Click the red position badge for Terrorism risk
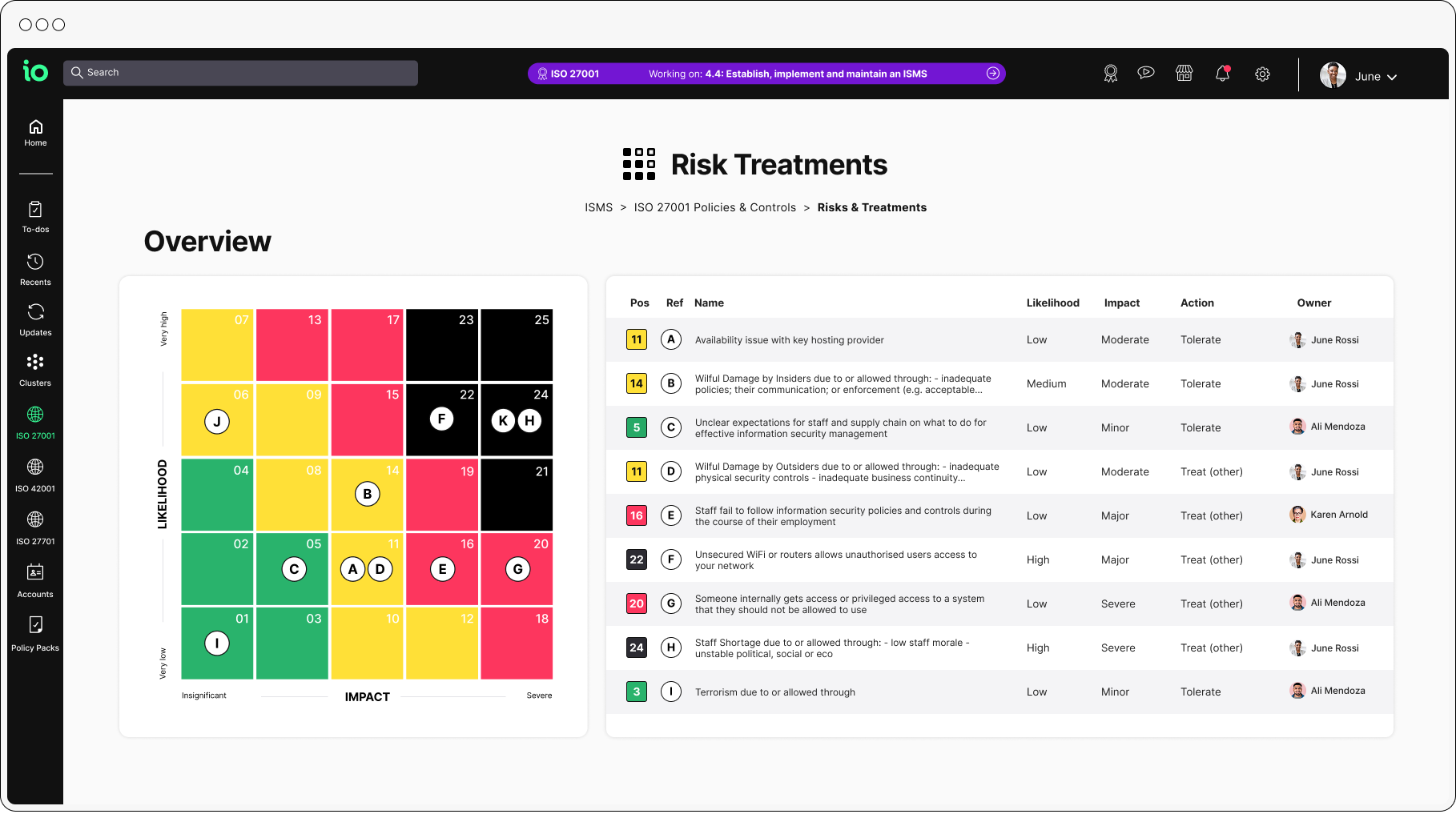 point(637,692)
